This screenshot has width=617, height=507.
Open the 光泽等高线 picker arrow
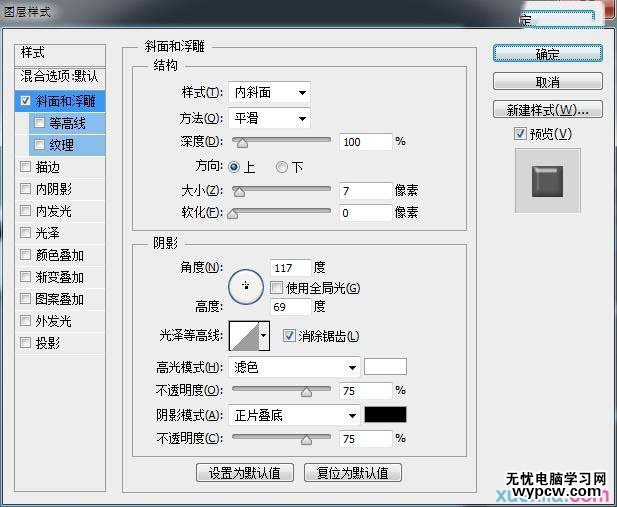click(x=264, y=336)
